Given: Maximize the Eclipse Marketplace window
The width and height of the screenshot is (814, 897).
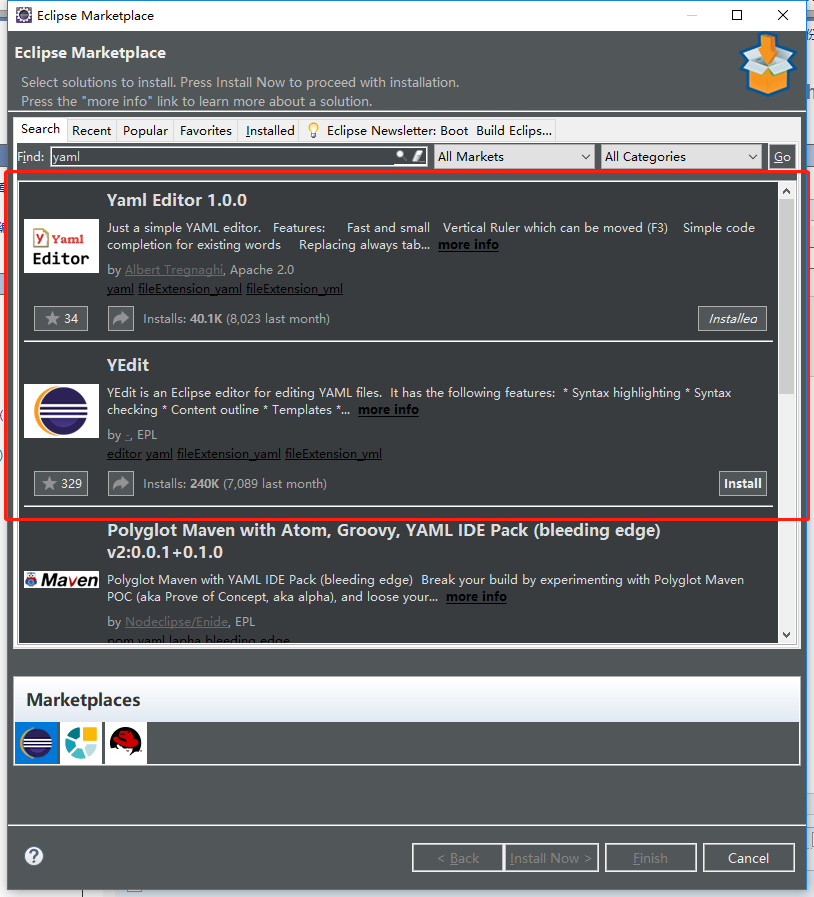Looking at the screenshot, I should [737, 15].
